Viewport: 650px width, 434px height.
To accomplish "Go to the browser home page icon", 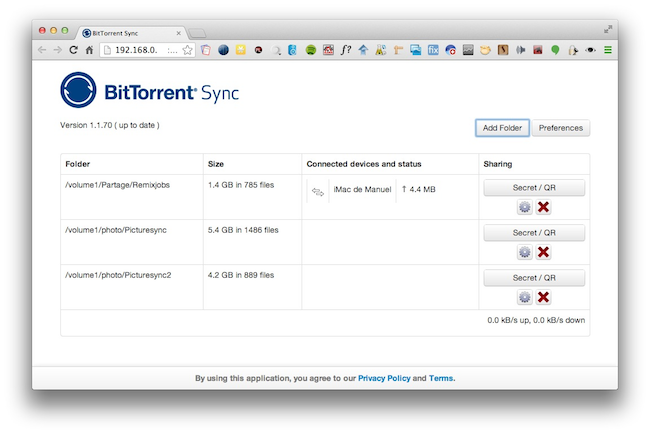I will pos(89,50).
